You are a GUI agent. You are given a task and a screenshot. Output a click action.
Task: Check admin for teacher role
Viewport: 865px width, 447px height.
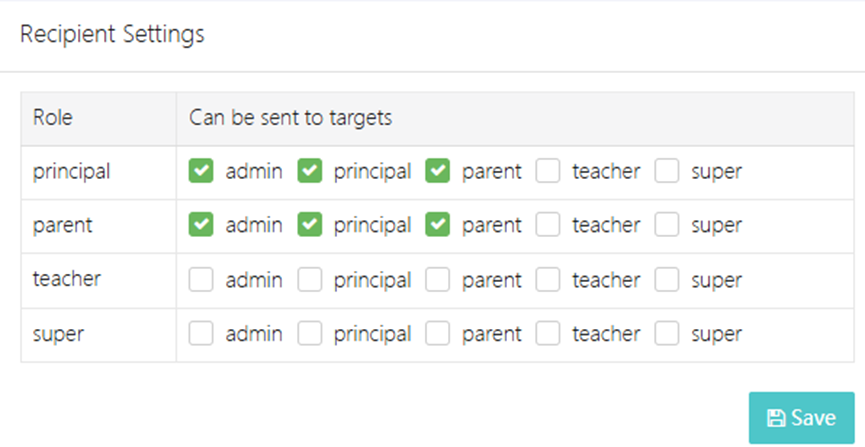point(201,280)
